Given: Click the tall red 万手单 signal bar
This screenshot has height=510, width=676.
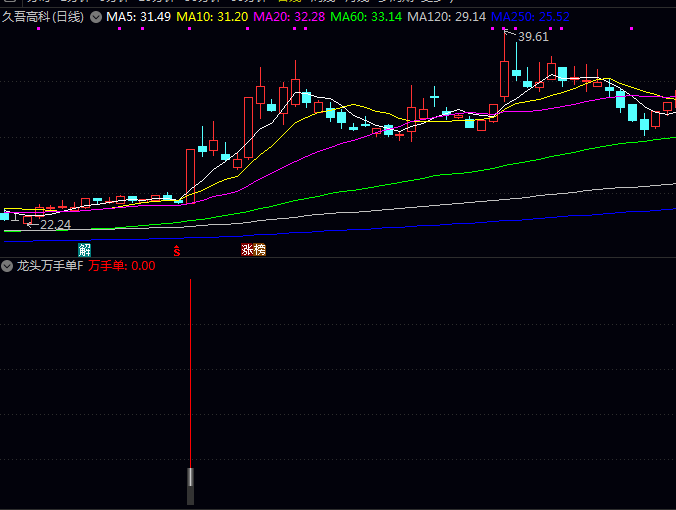Looking at the screenshot, I should tap(190, 370).
